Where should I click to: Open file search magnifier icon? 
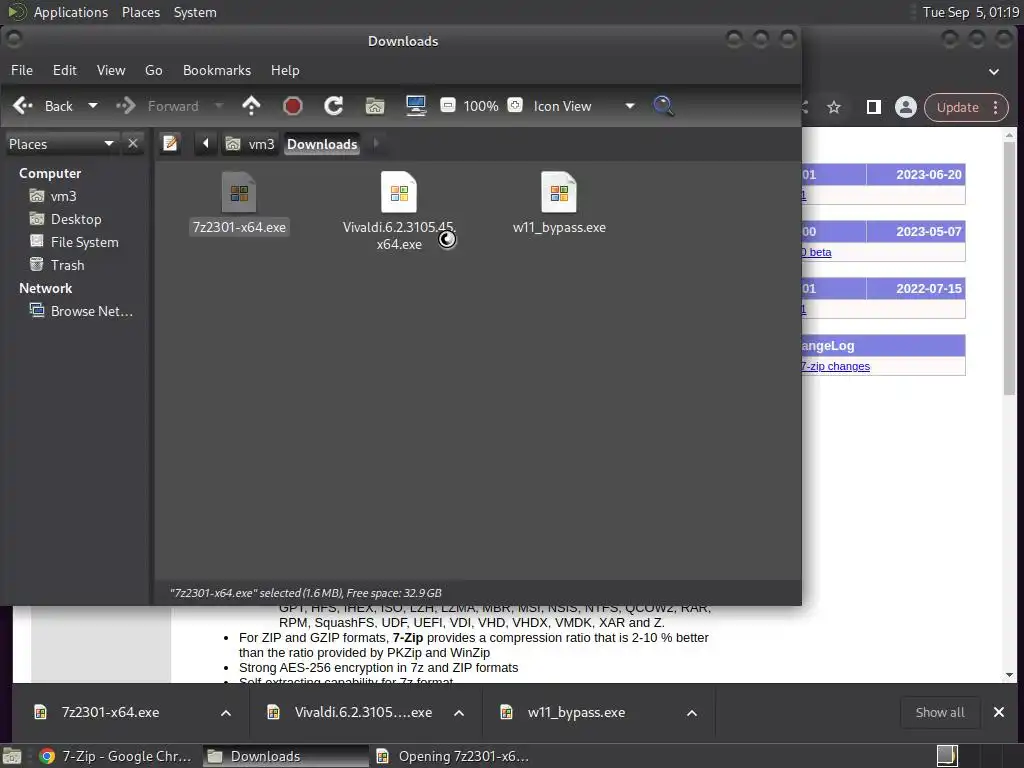click(663, 106)
